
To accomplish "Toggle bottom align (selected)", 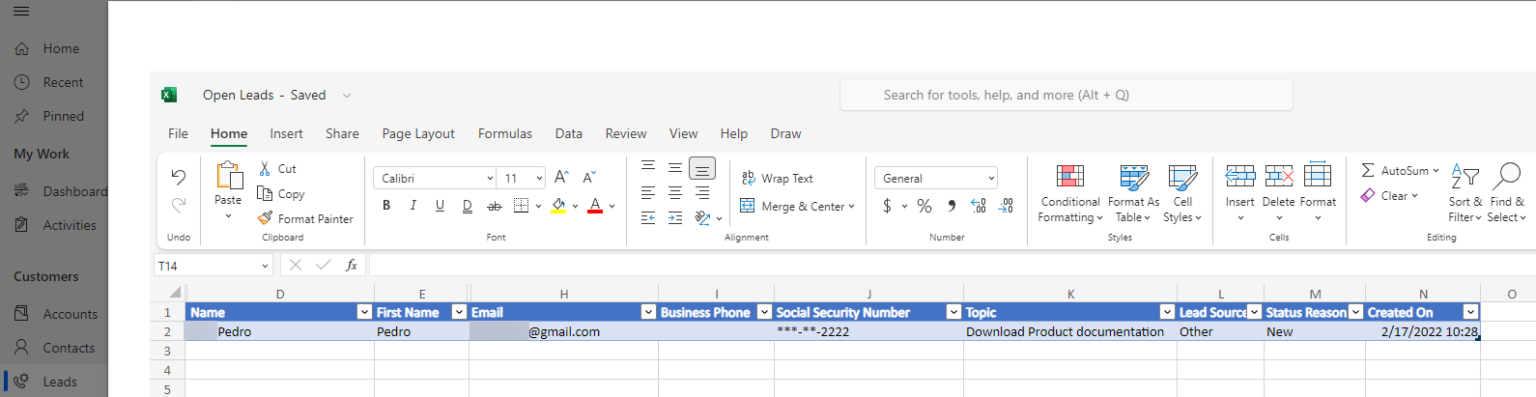I will coord(702,168).
